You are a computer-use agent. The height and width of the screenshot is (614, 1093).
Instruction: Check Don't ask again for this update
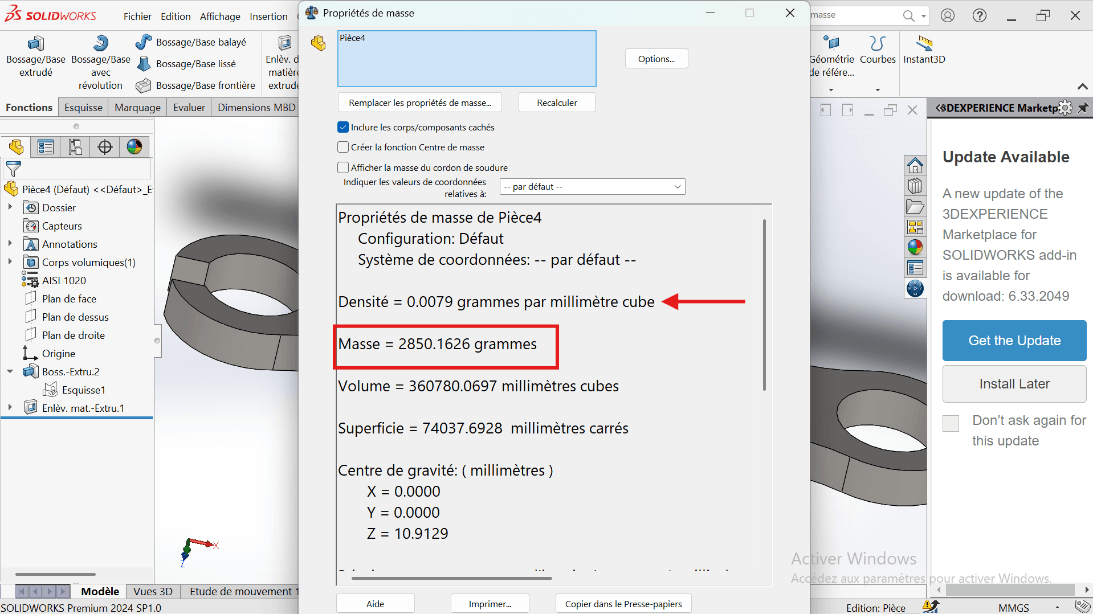(x=951, y=423)
